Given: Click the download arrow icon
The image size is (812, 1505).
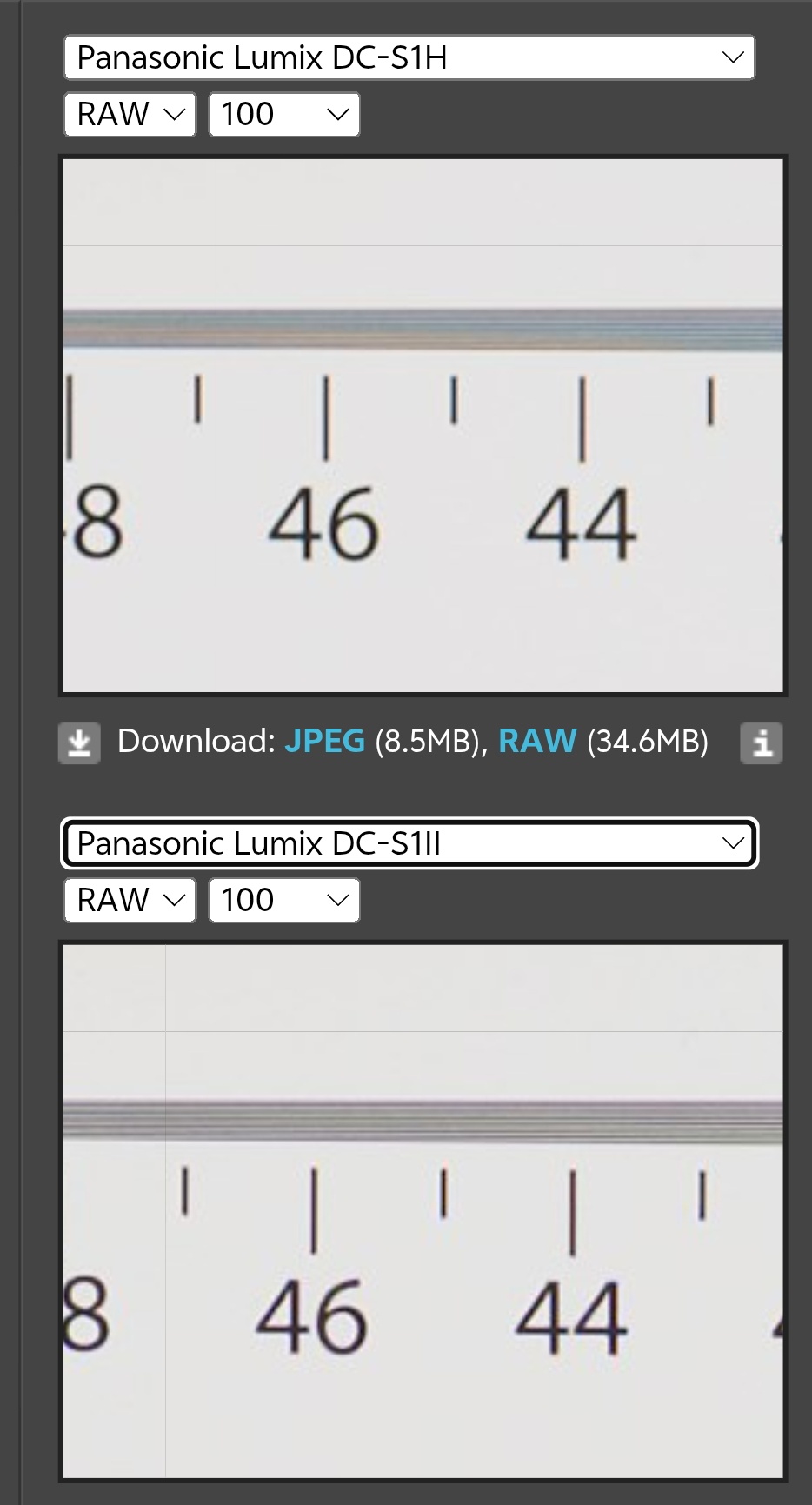Looking at the screenshot, I should [79, 743].
